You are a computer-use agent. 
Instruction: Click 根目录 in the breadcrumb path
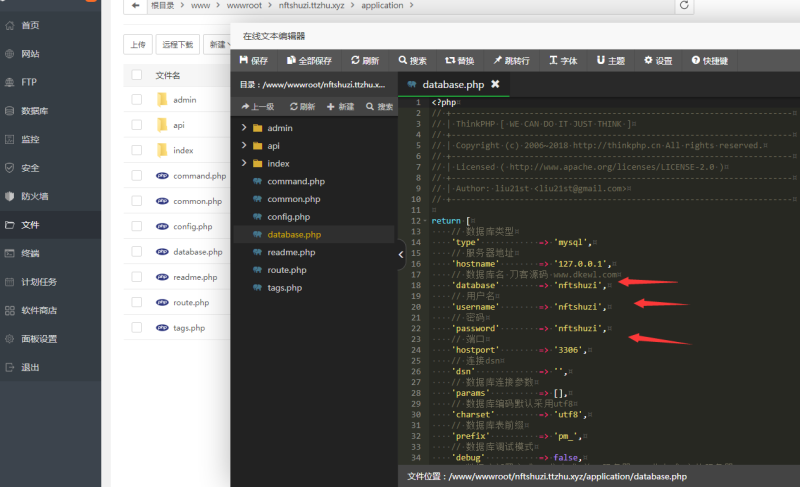tap(163, 6)
